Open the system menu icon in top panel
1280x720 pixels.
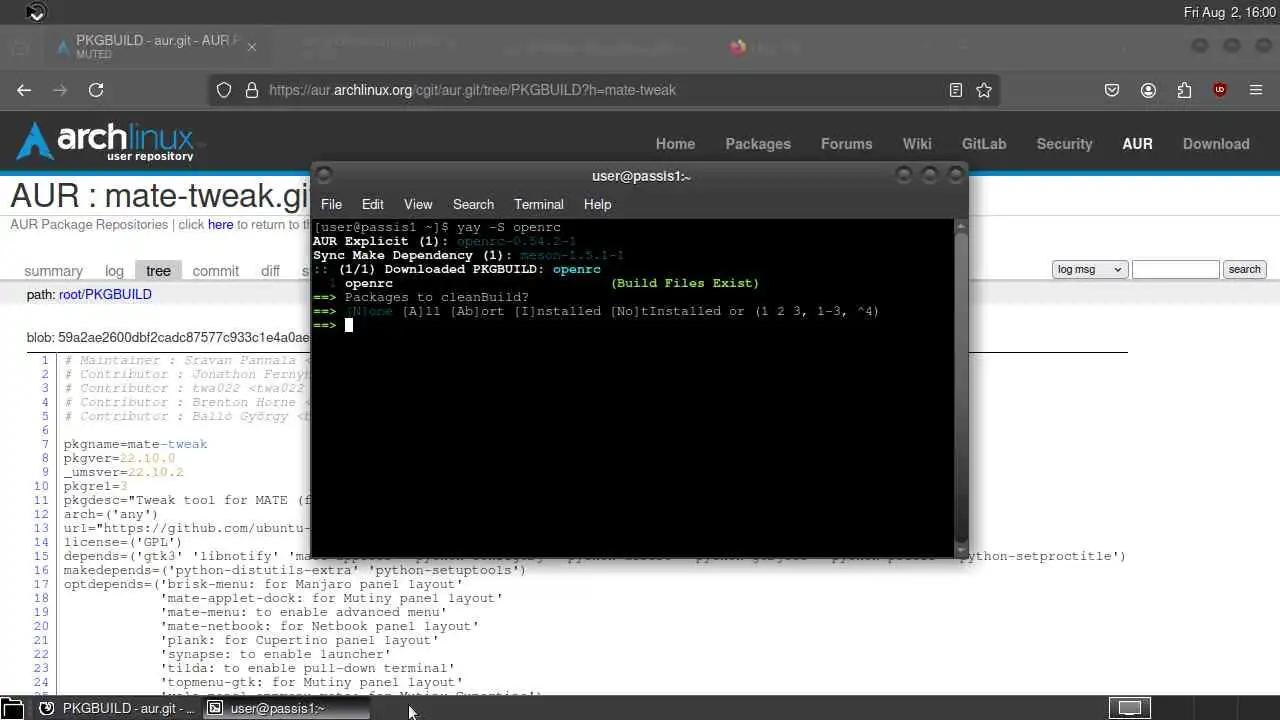pyautogui.click(x=36, y=13)
